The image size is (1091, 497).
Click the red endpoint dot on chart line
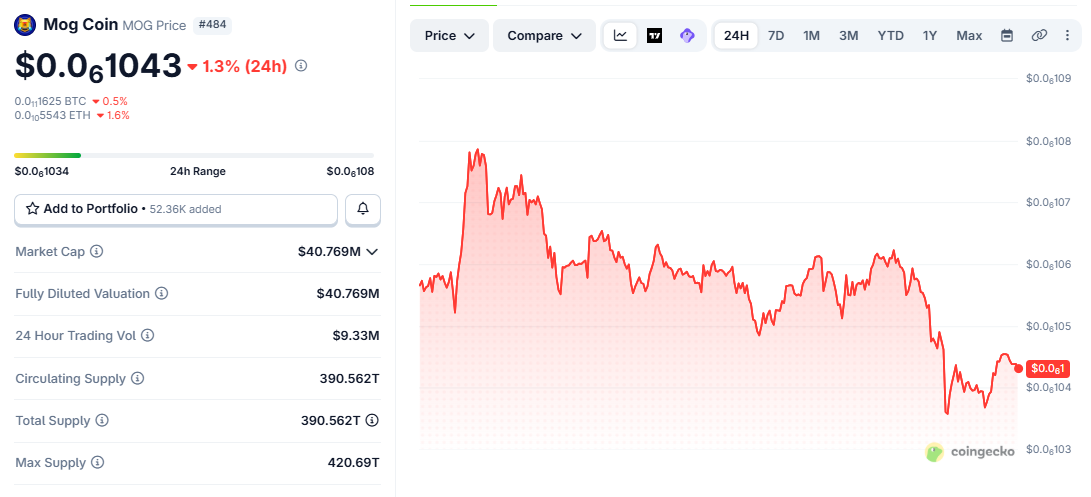(x=1018, y=368)
